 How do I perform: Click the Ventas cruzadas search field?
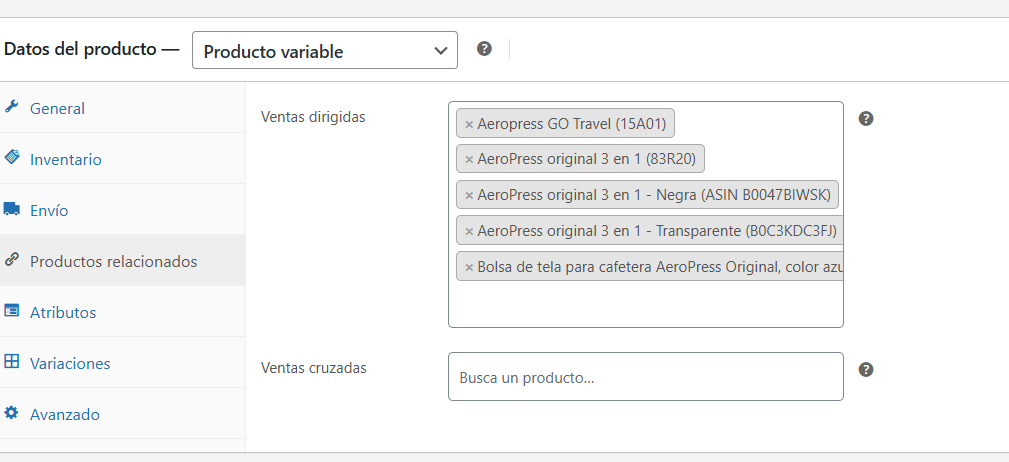(645, 378)
